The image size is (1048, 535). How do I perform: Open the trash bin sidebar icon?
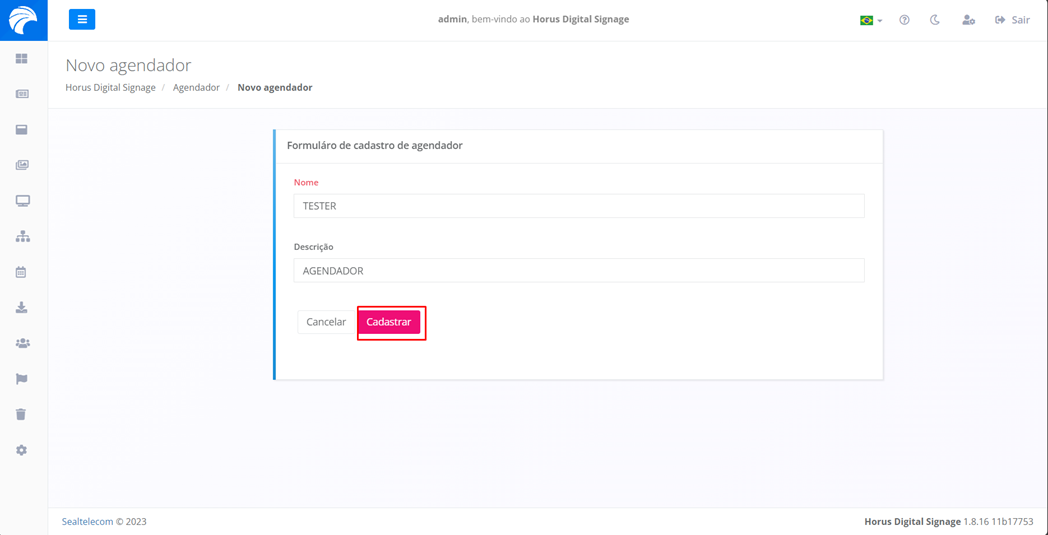click(21, 414)
